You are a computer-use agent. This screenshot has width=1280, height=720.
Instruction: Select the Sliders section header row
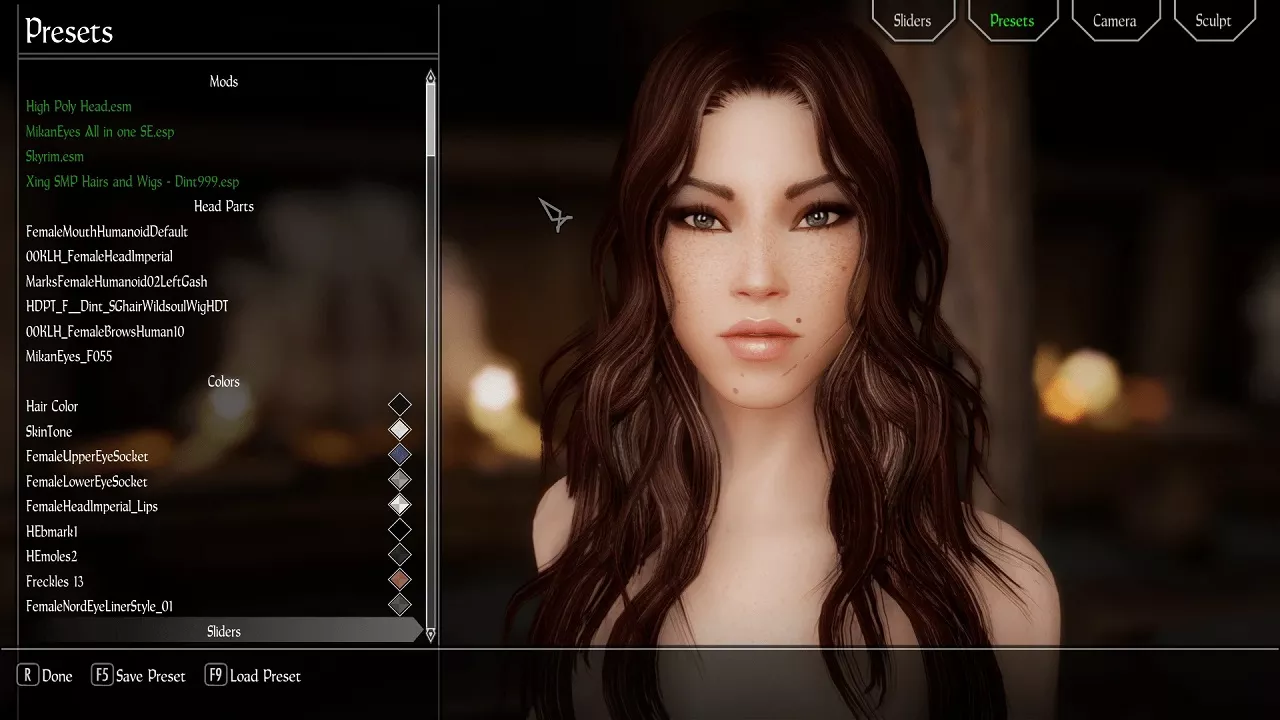point(222,631)
